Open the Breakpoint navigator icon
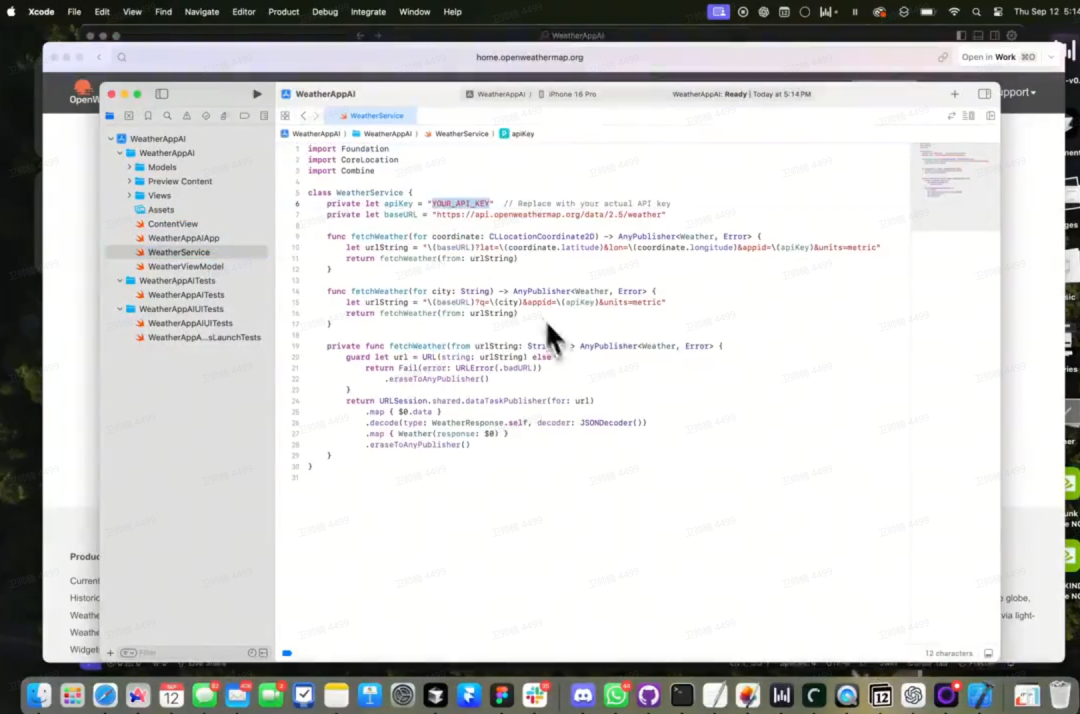The height and width of the screenshot is (714, 1080). tap(245, 116)
